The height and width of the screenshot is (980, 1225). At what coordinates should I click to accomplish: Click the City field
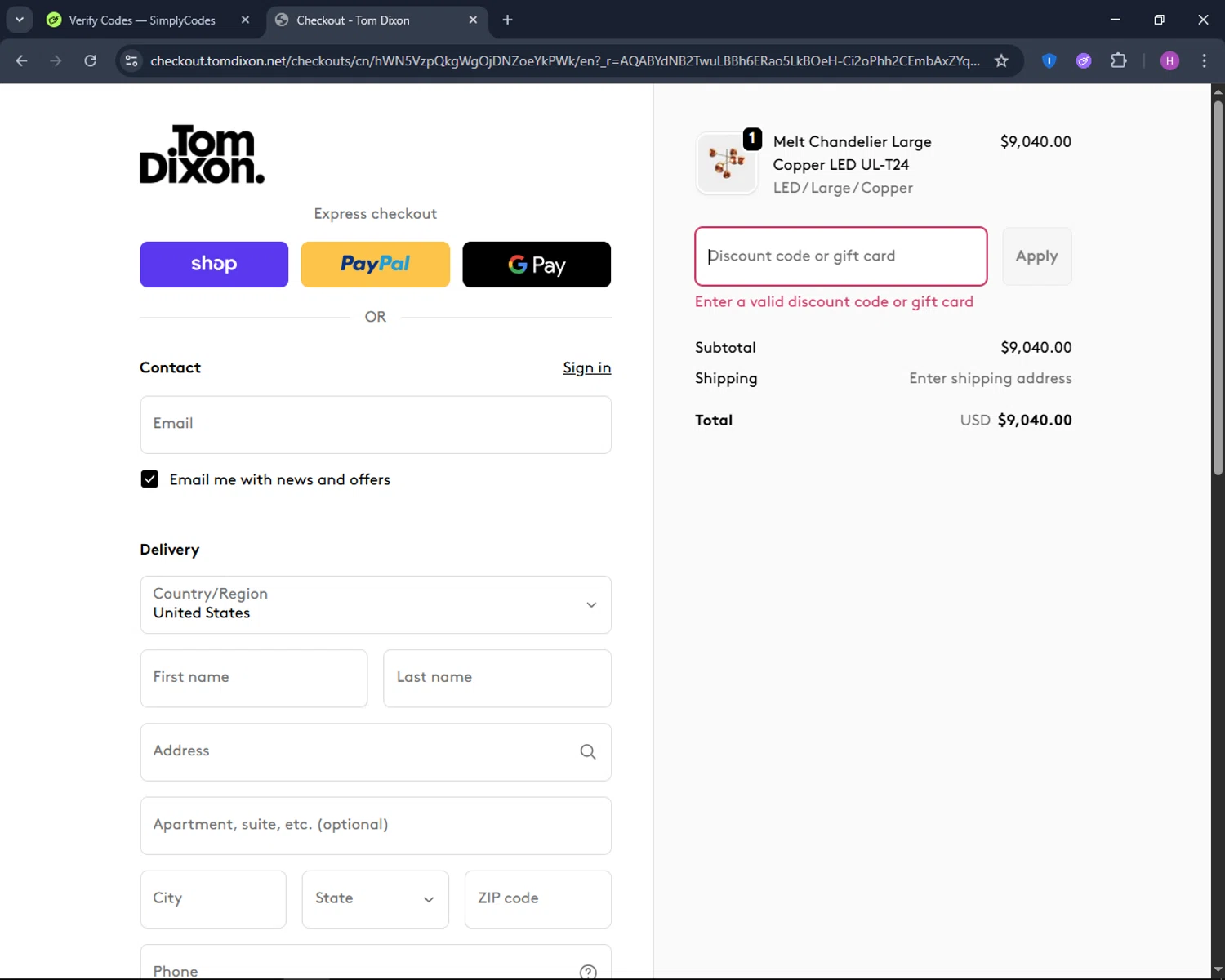(213, 899)
